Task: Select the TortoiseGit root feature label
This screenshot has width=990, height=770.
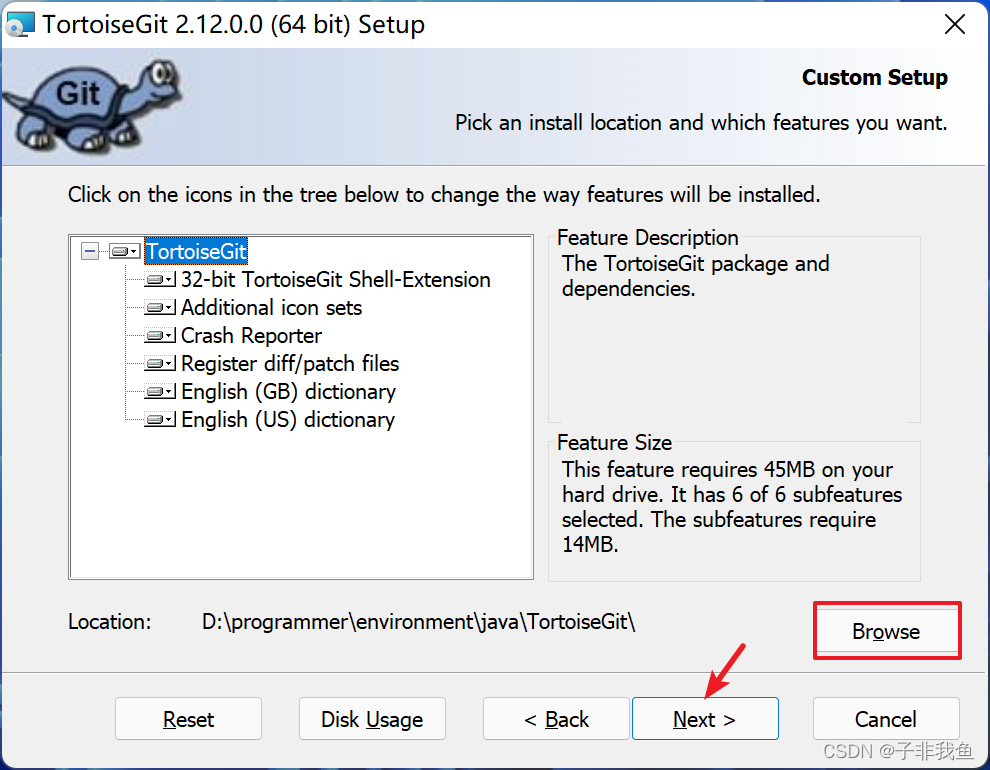Action: pos(196,252)
